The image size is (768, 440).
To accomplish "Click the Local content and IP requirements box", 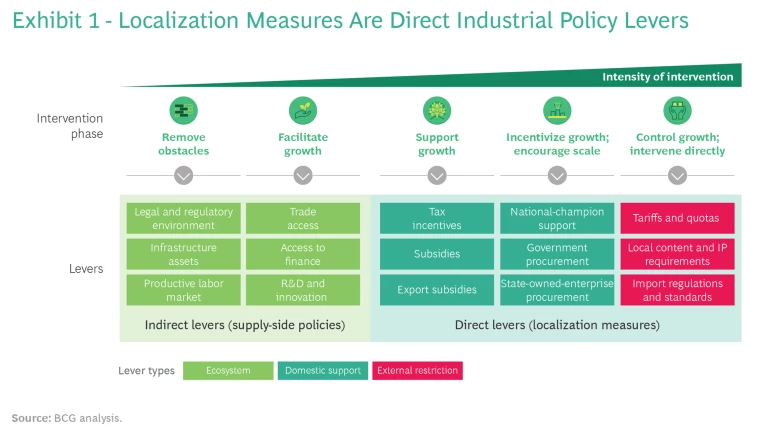I will [x=677, y=254].
